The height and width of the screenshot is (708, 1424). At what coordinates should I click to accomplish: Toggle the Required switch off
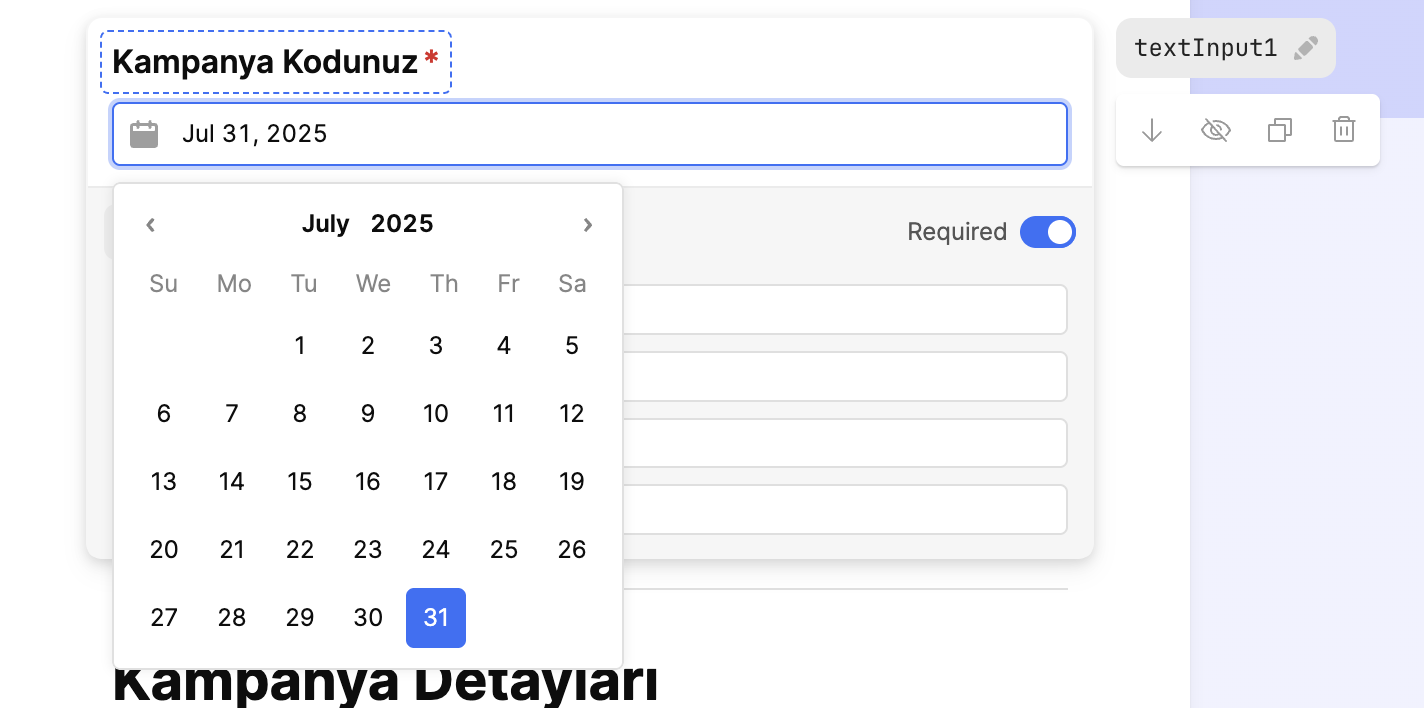1047,232
